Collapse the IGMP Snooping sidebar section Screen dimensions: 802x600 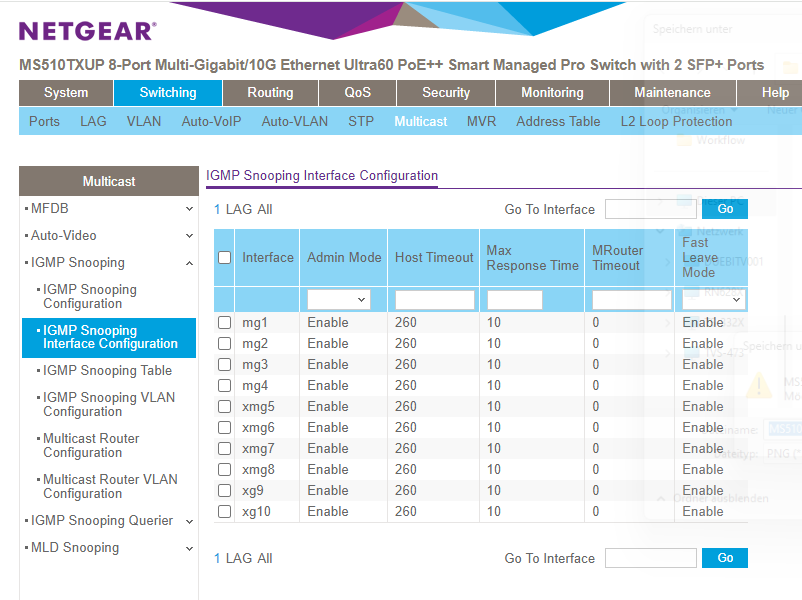click(x=189, y=263)
